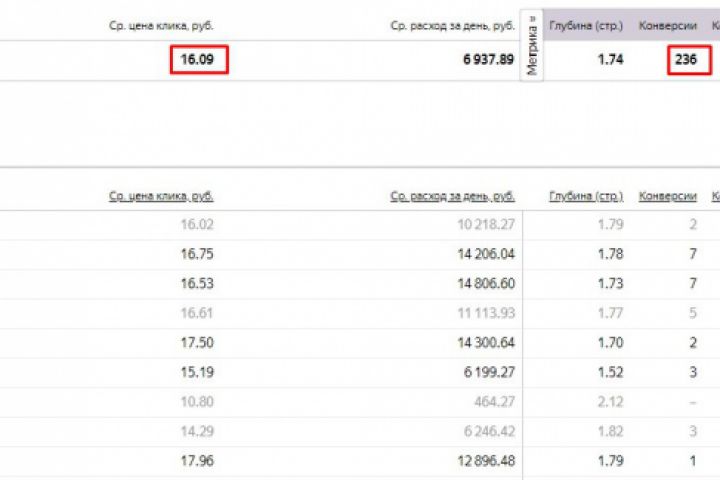Select the Конверсии label in shaded totals header
720x480 pixels.
pos(668,26)
